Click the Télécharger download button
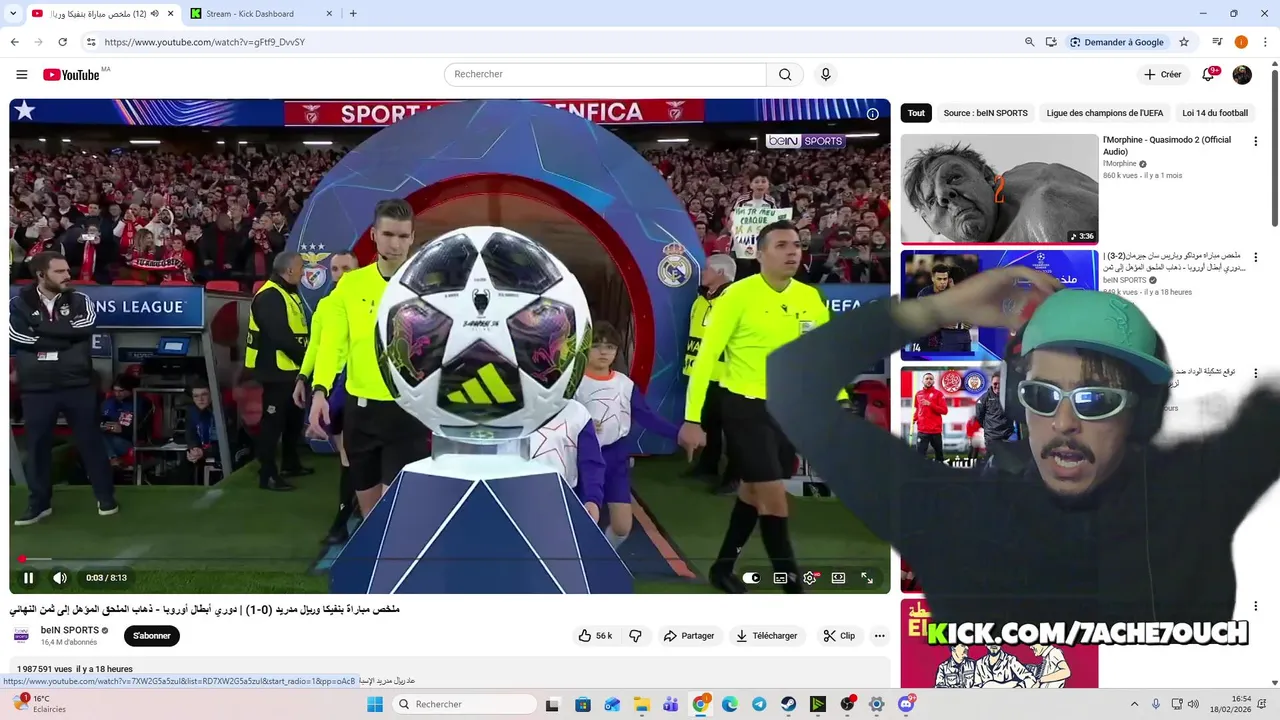1280x720 pixels. (x=767, y=636)
